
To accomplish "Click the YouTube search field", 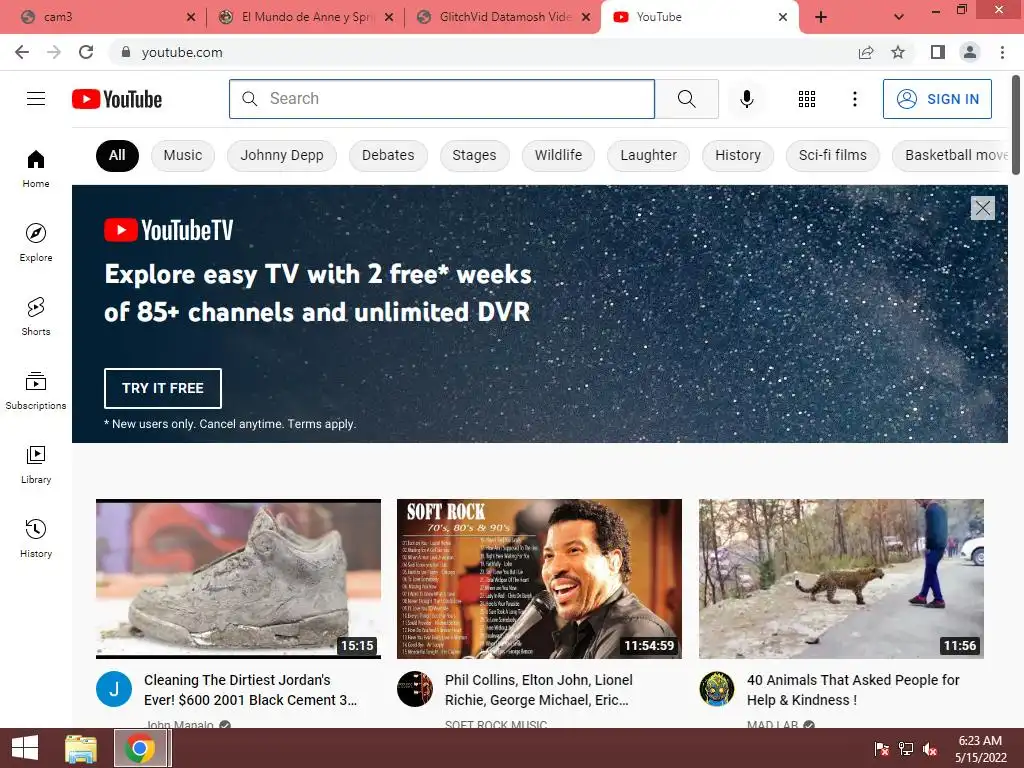I will [442, 99].
